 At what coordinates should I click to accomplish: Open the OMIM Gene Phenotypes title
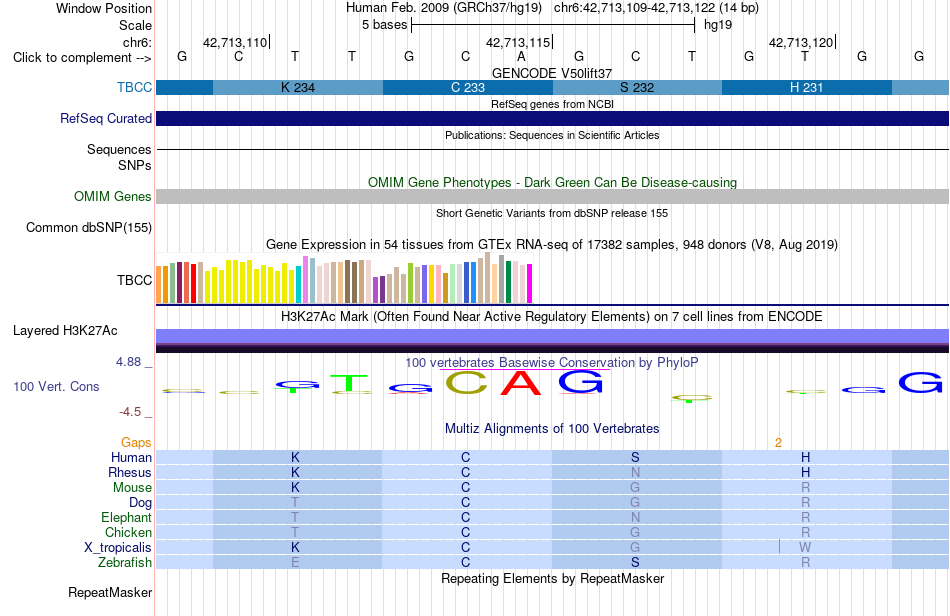pos(552,182)
